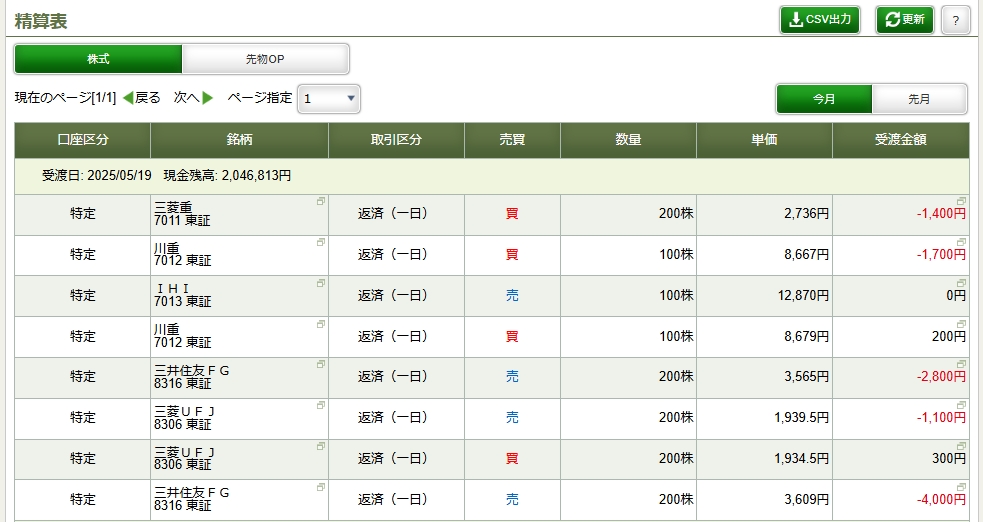Open detail icon above 0円 amount
The height and width of the screenshot is (522, 983).
point(961,283)
